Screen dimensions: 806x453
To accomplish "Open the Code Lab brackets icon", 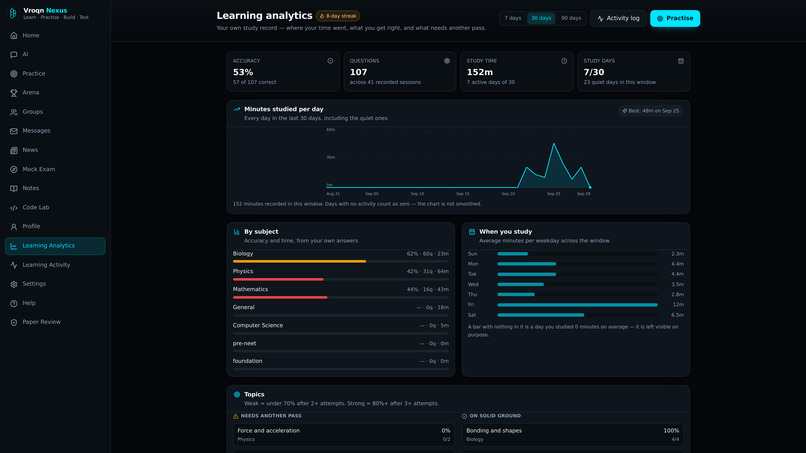I will coord(14,208).
